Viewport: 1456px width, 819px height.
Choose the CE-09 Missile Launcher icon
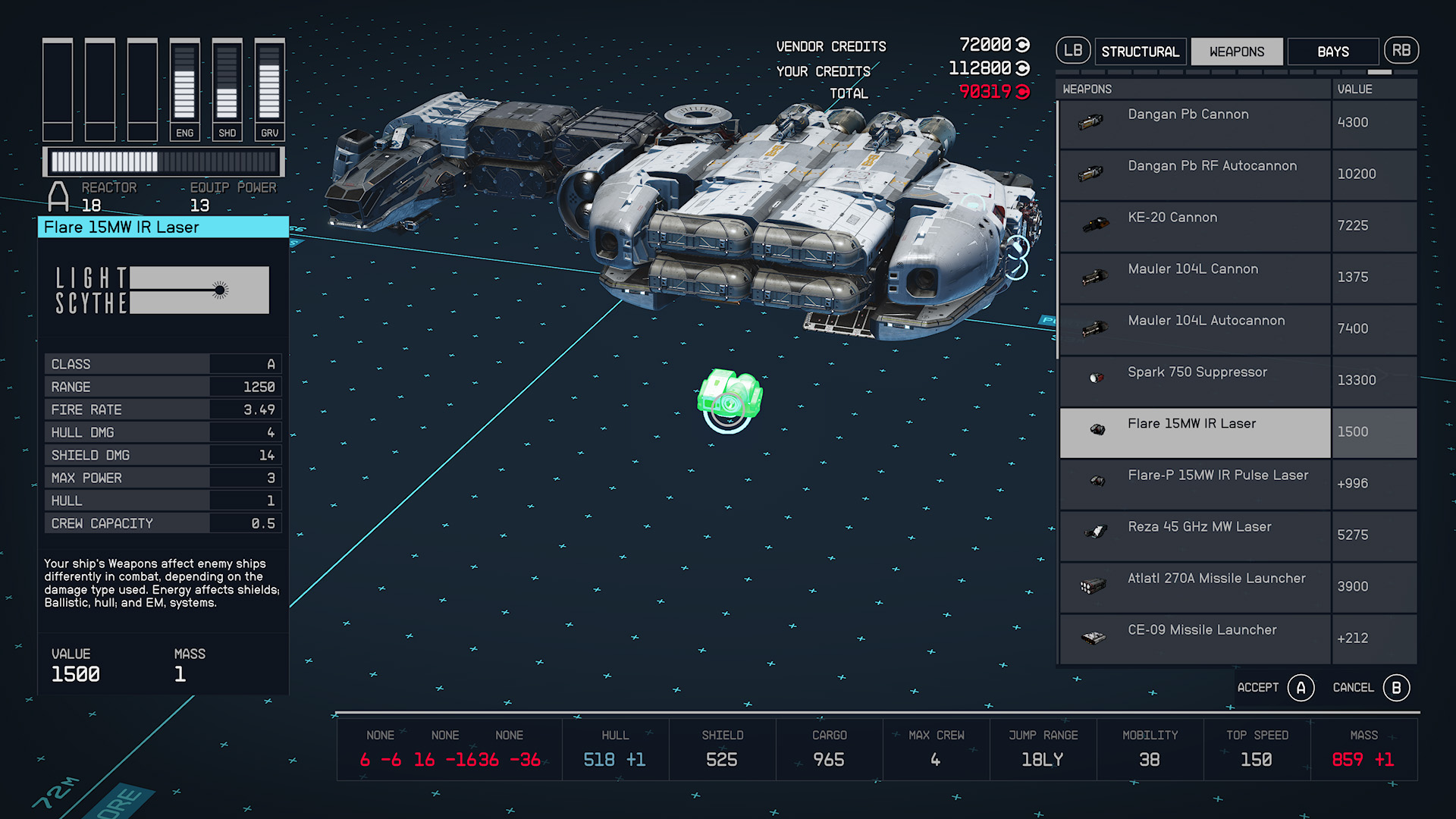[x=1093, y=638]
